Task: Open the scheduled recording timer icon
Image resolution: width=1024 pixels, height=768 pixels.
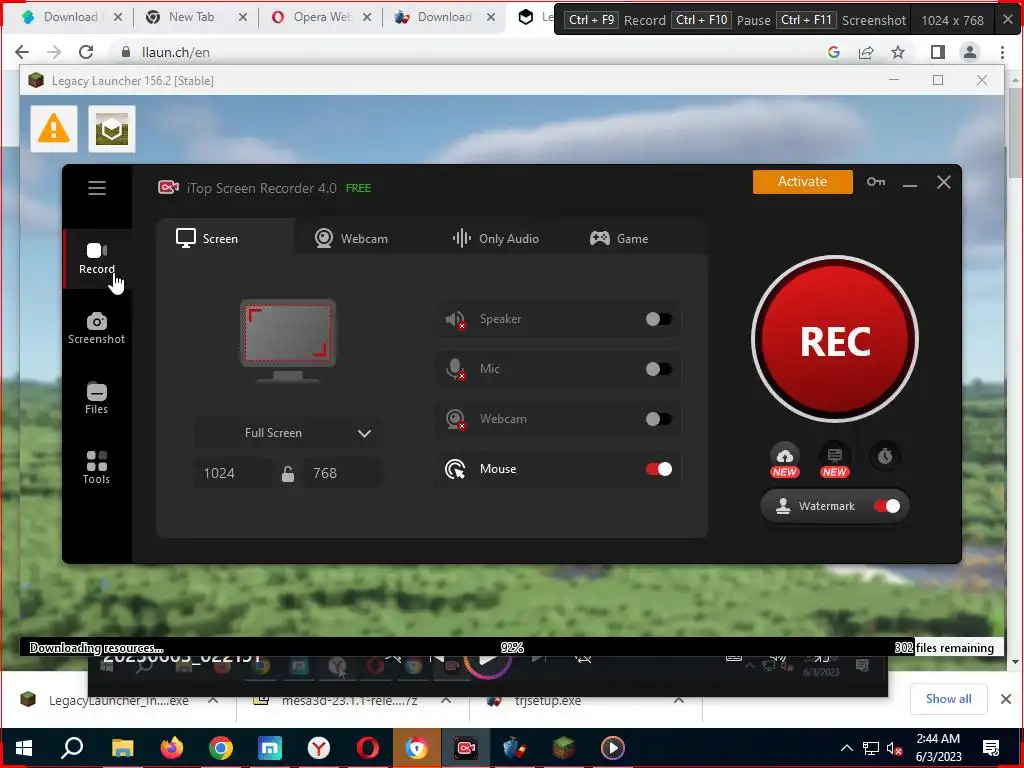Action: [x=885, y=456]
